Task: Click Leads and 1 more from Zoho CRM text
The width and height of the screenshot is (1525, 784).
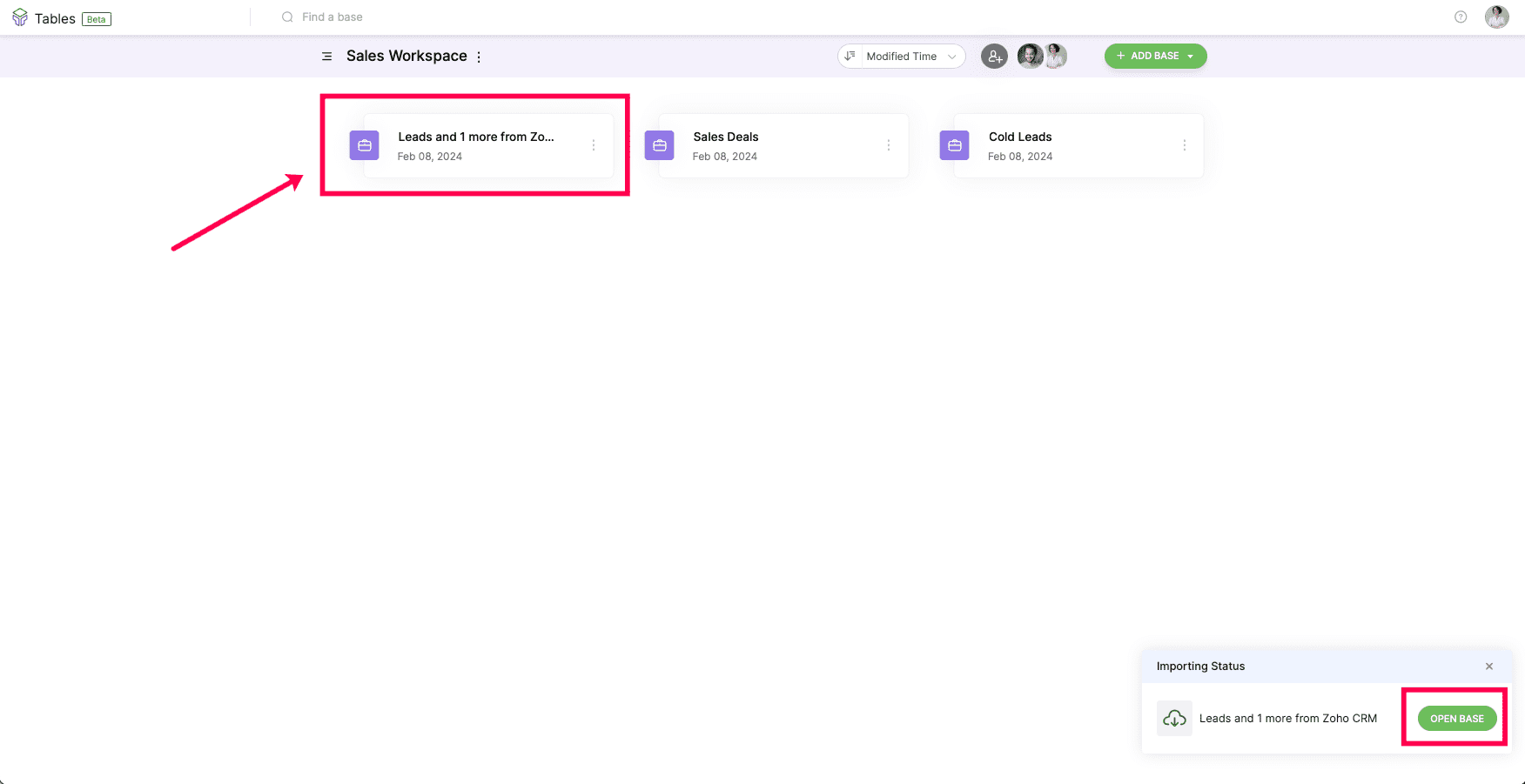Action: coord(1288,719)
